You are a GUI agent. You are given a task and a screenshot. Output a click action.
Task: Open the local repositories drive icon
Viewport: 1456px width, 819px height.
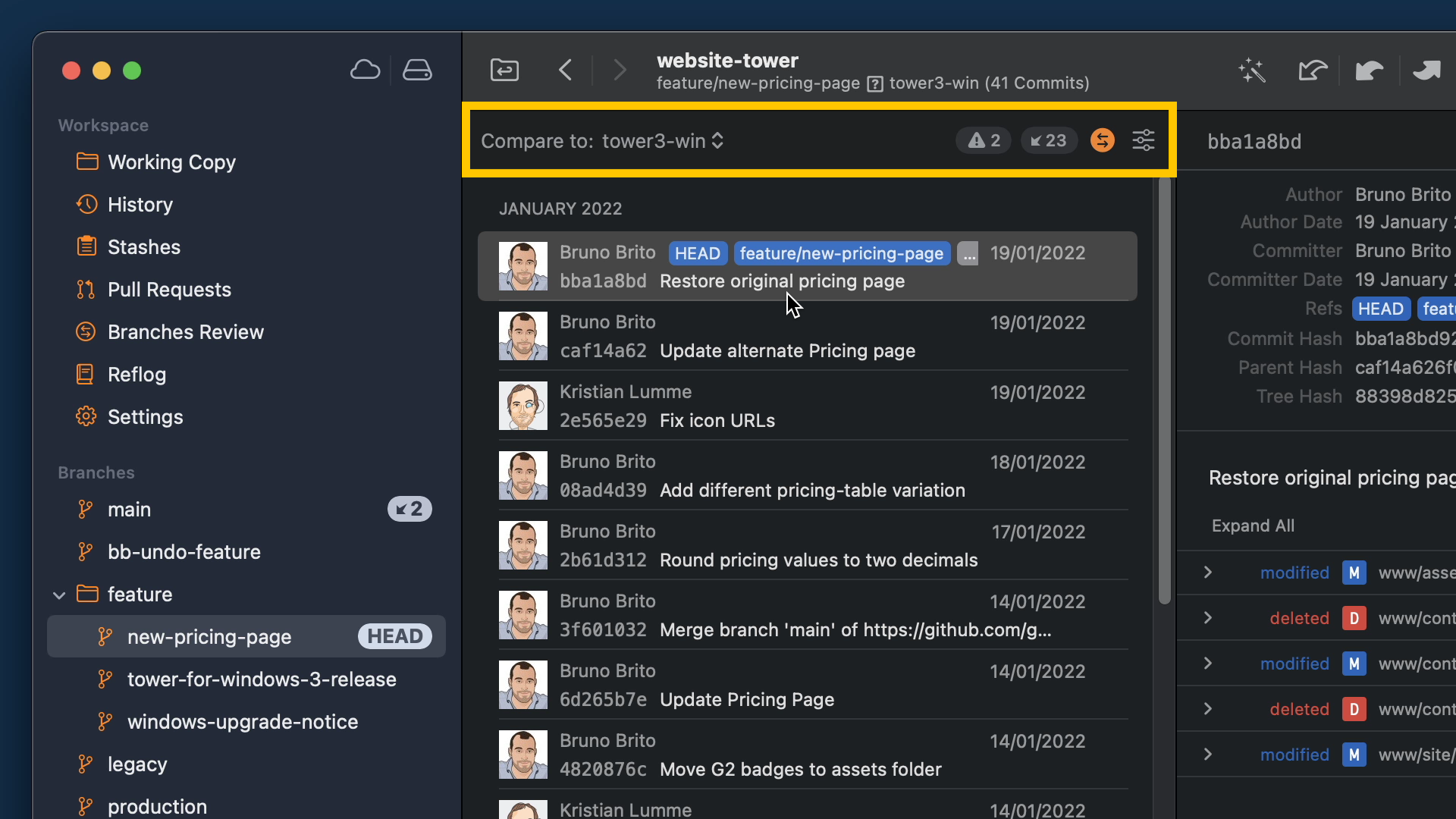(x=417, y=70)
